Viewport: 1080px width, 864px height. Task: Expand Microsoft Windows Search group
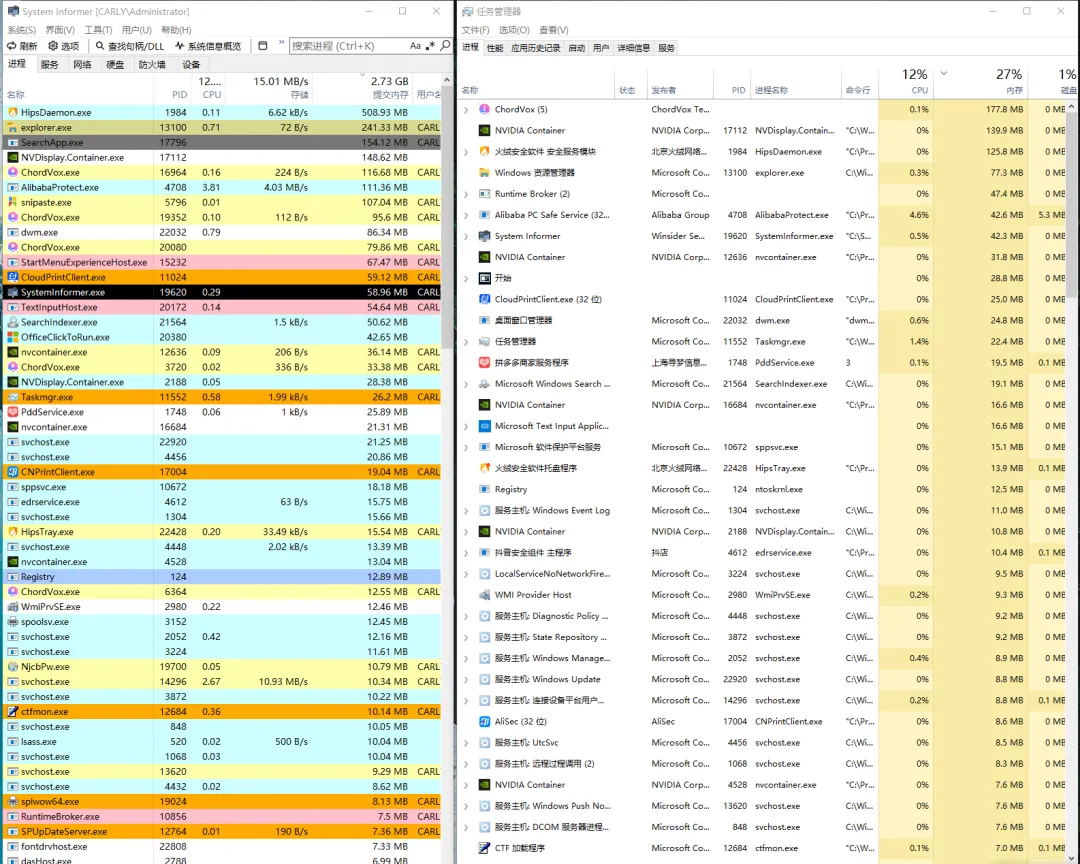coord(466,384)
